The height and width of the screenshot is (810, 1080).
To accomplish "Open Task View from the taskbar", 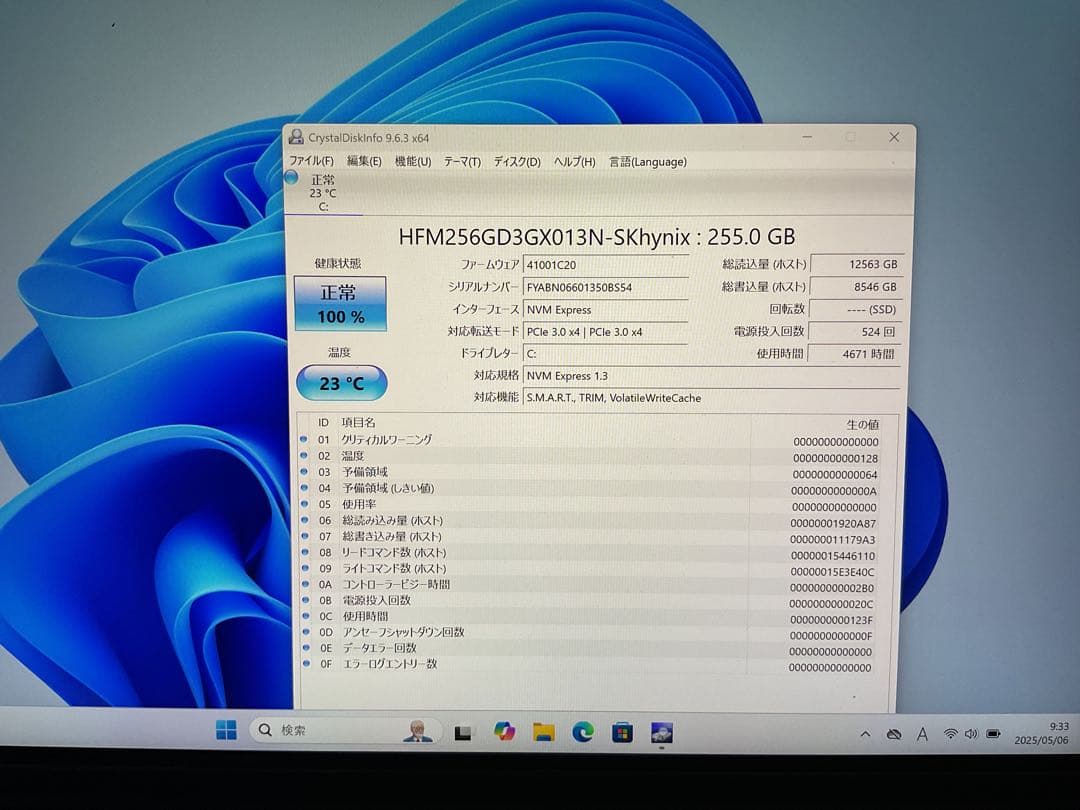I will point(463,732).
